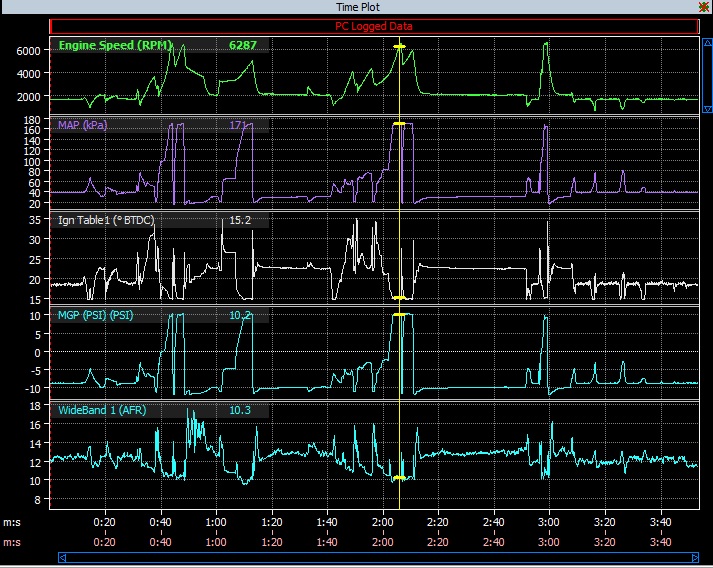
Task: Click the white 1:00 time axis label
Action: 216,522
